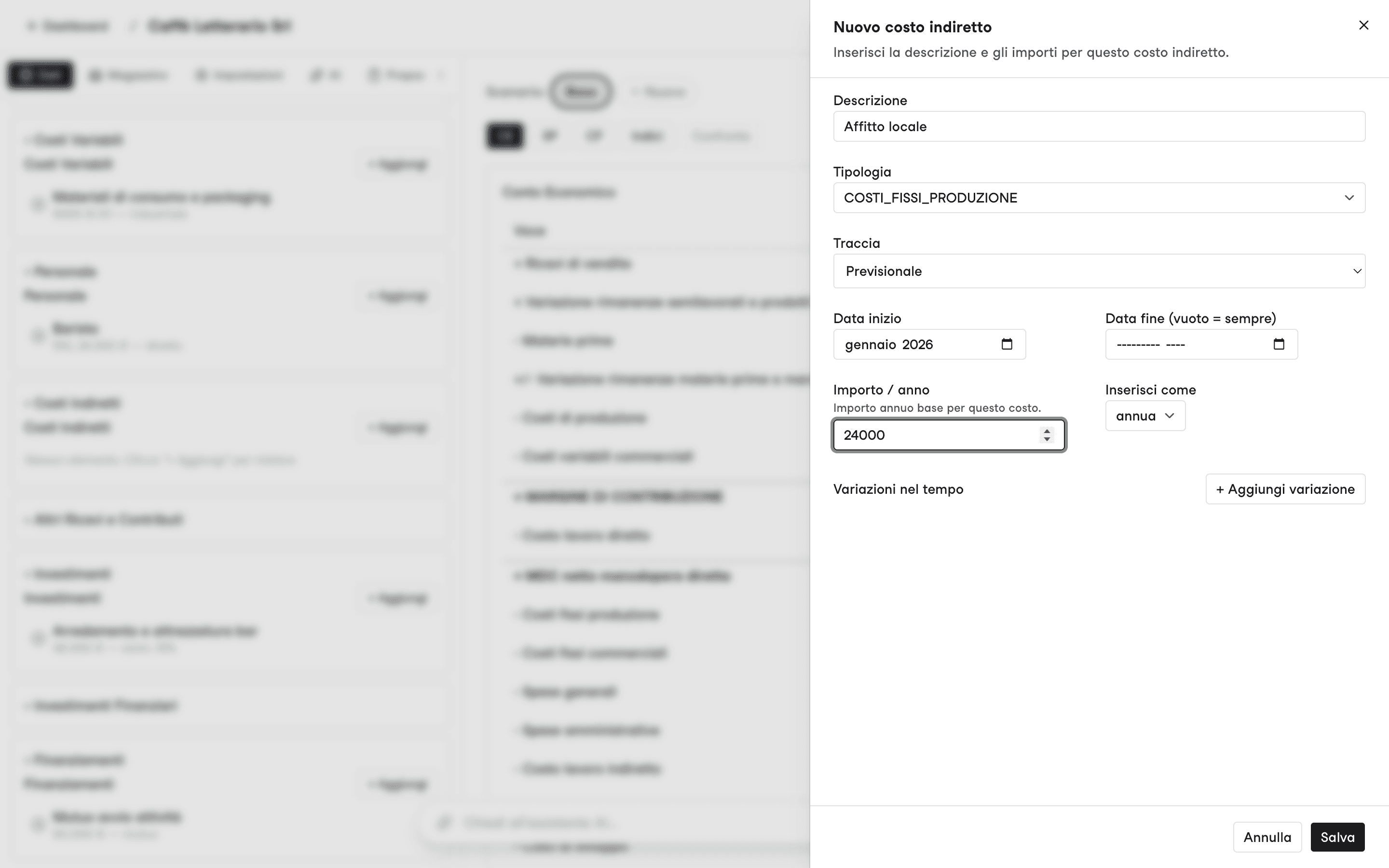
Task: Open the Inserisci come dropdown 'annua'
Action: [1144, 416]
